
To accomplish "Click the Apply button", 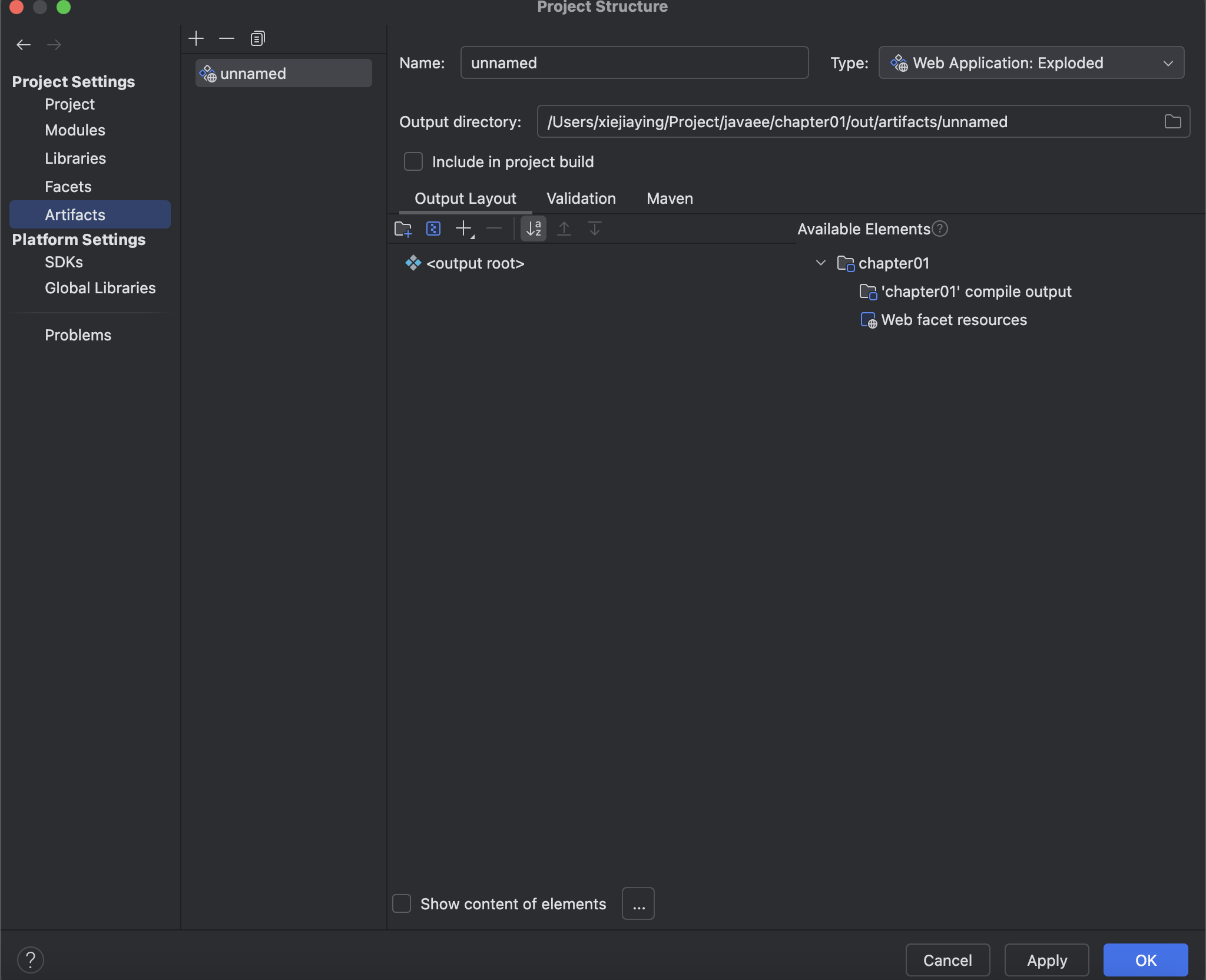I will (1046, 960).
